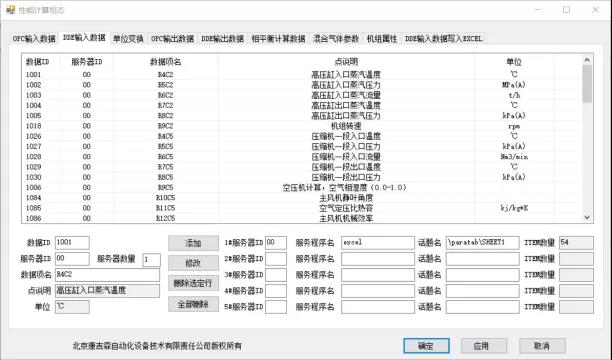
Task: Click the list scroll-up arrow
Action: [587, 60]
